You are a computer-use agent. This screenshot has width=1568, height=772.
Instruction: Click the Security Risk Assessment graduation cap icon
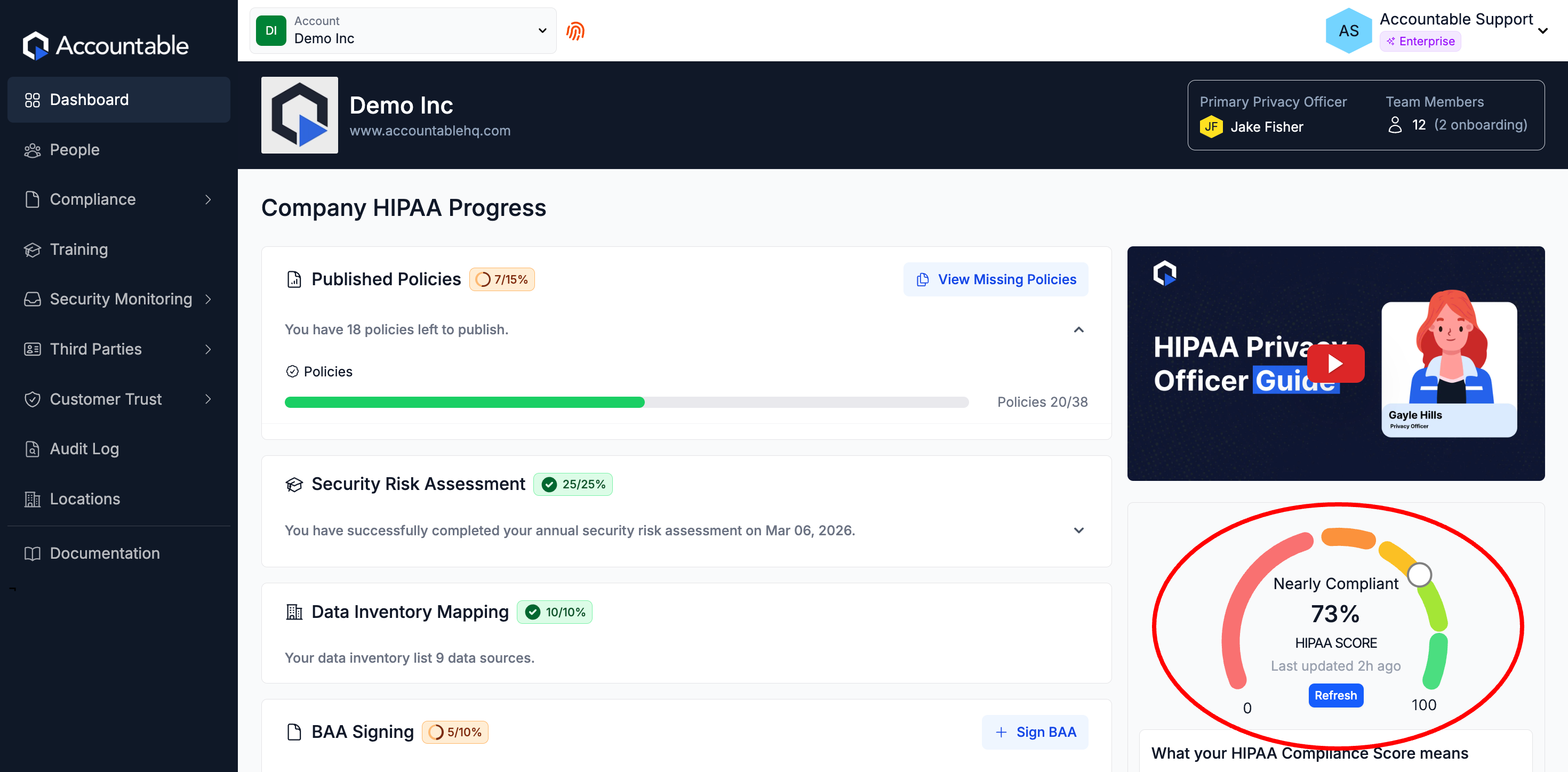(294, 484)
